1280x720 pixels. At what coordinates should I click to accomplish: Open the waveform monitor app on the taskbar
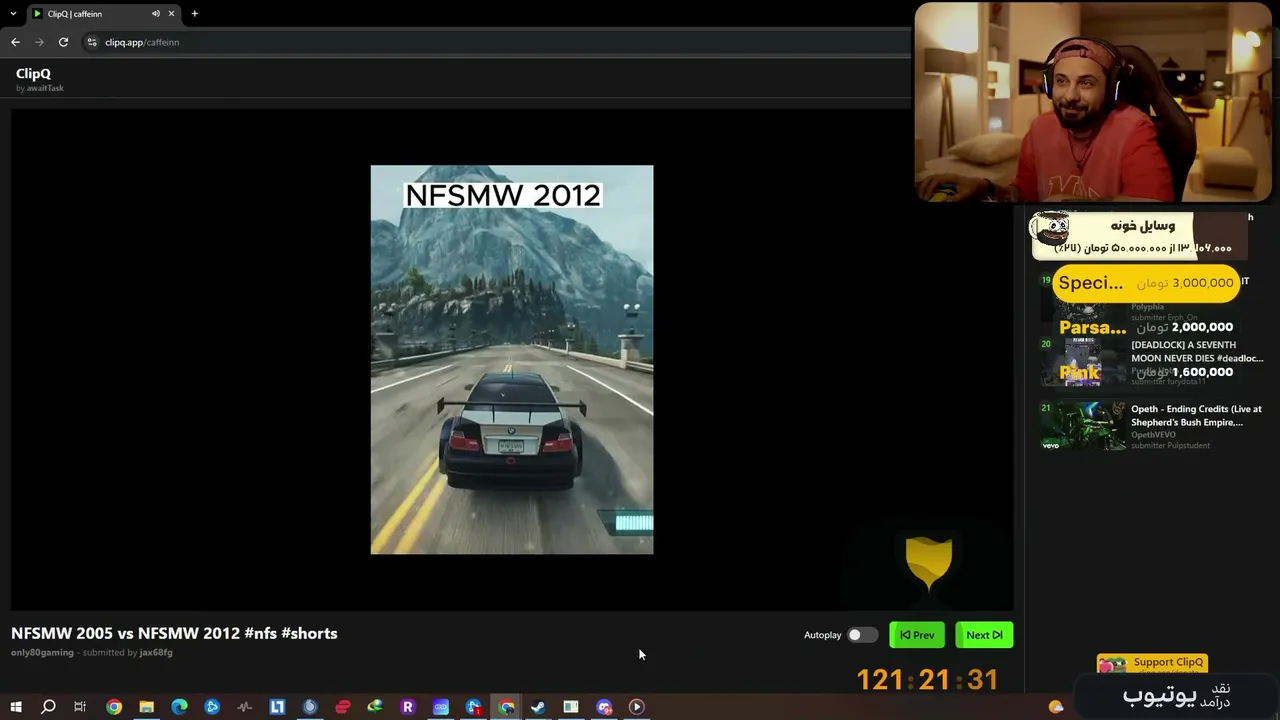pyautogui.click(x=244, y=707)
